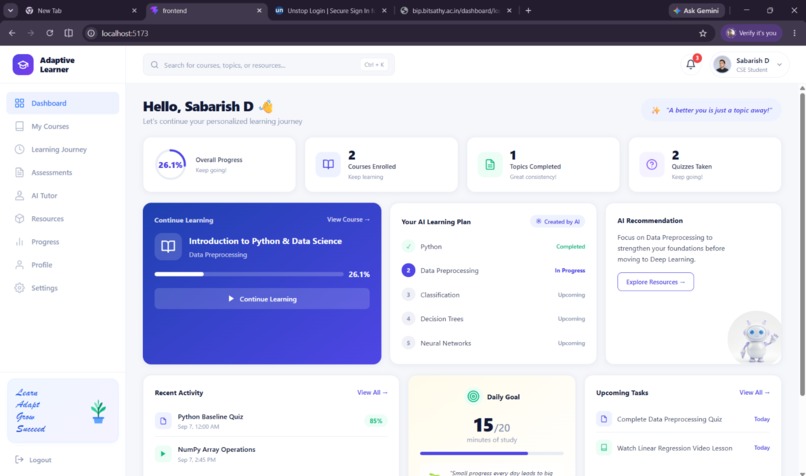
Task: Click the Created by AI badge
Action: coord(558,222)
